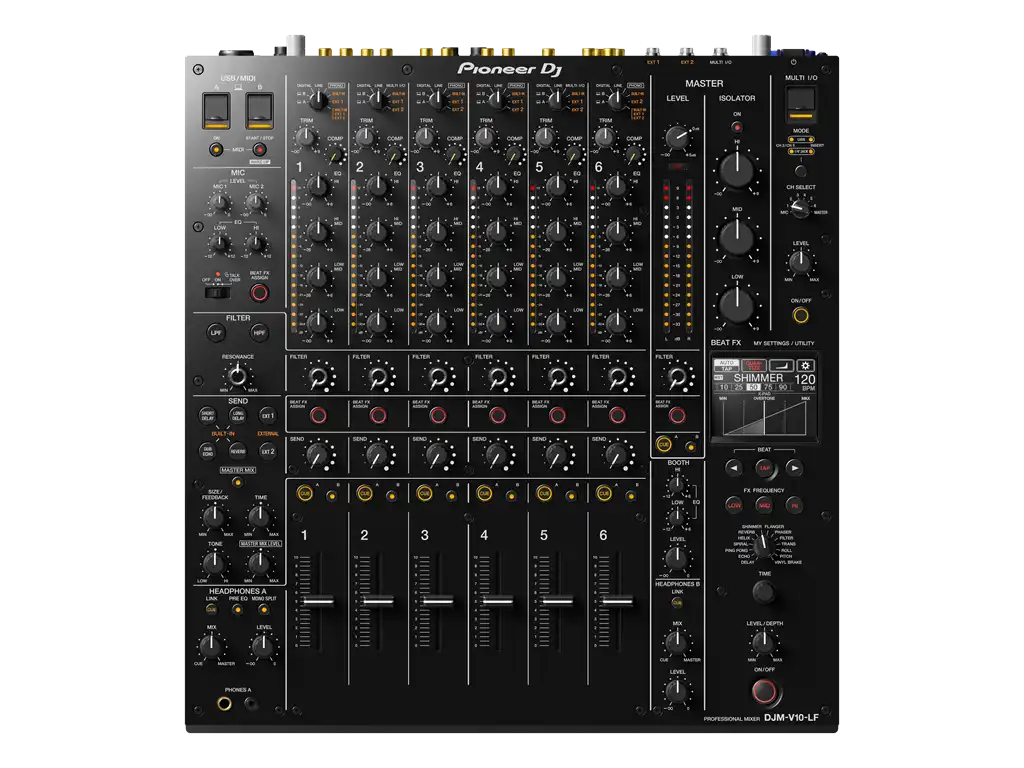1024x768 pixels.
Task: Select the LPF filter button
Action: 216,333
